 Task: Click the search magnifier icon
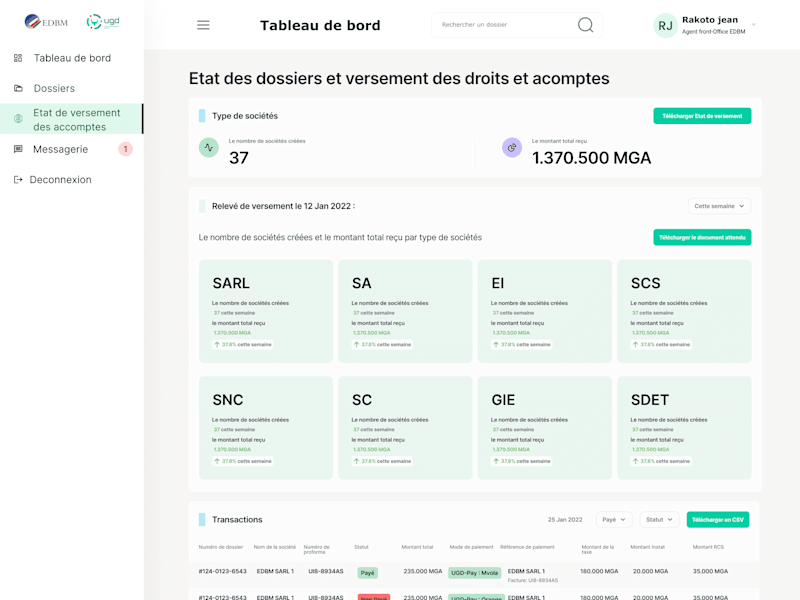coord(585,24)
